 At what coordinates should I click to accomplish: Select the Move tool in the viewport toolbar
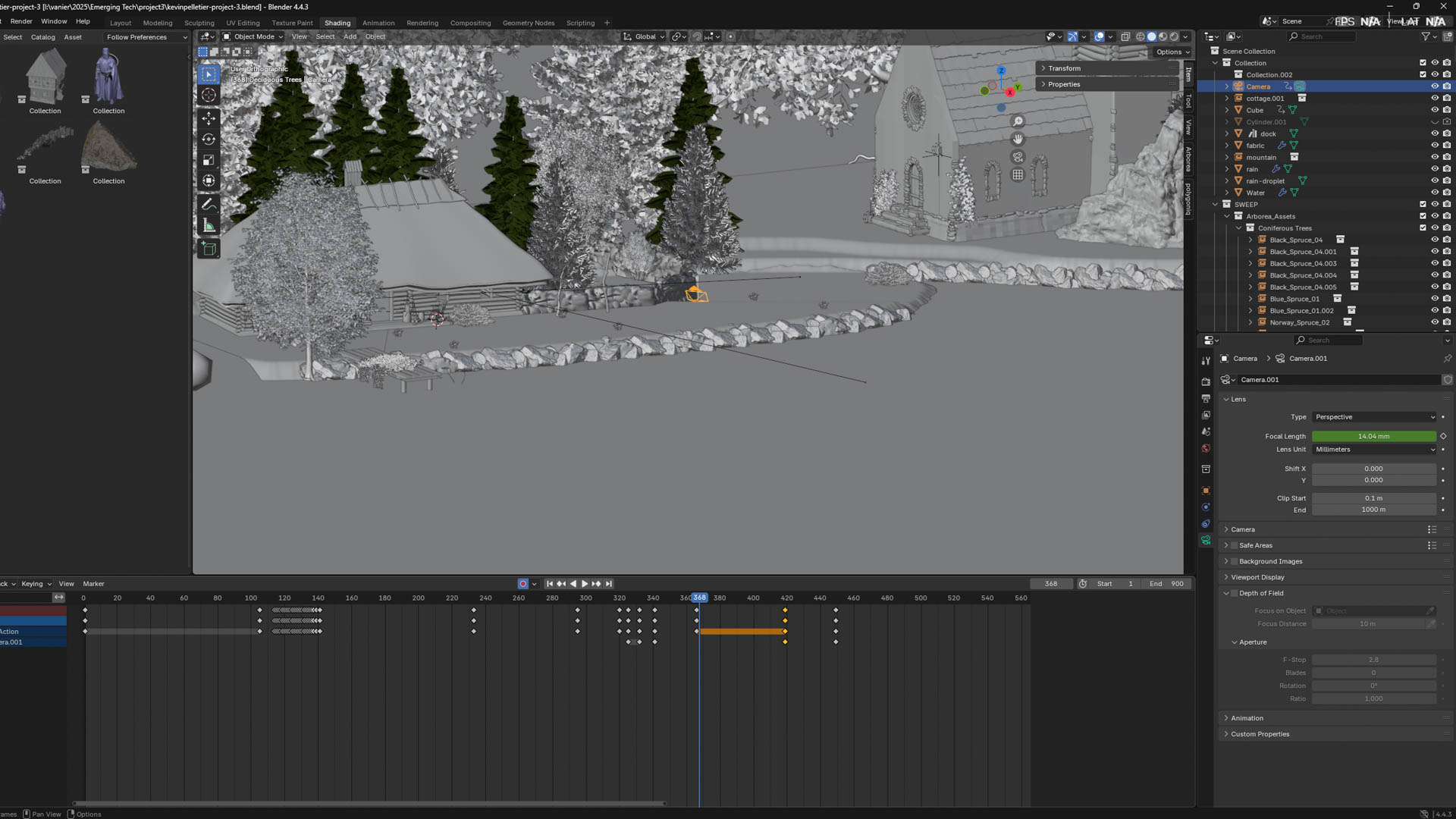click(x=209, y=118)
